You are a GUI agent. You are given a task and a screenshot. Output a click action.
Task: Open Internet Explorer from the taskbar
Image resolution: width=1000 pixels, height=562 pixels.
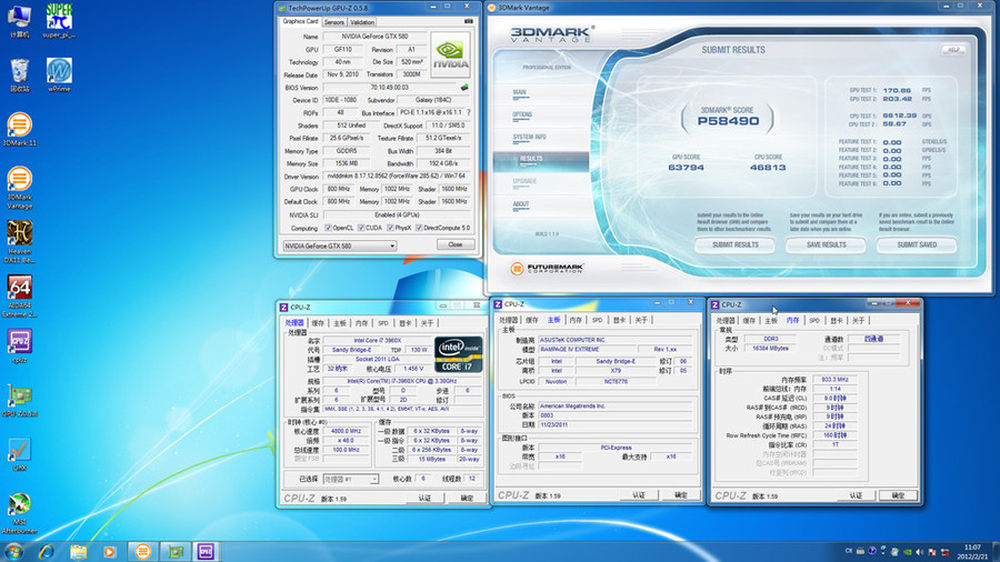click(x=47, y=552)
